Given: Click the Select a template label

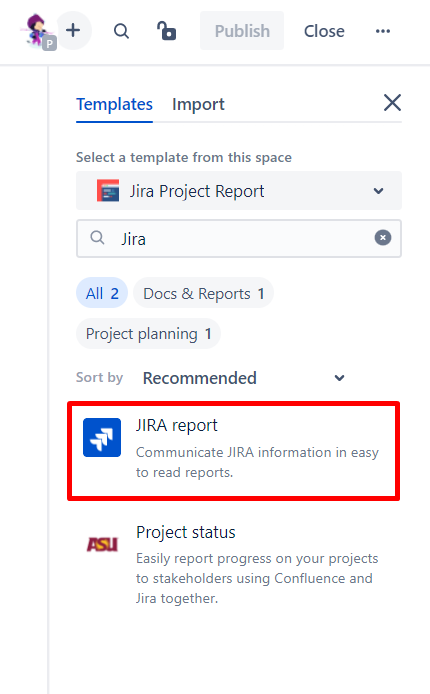Looking at the screenshot, I should pyautogui.click(x=184, y=157).
